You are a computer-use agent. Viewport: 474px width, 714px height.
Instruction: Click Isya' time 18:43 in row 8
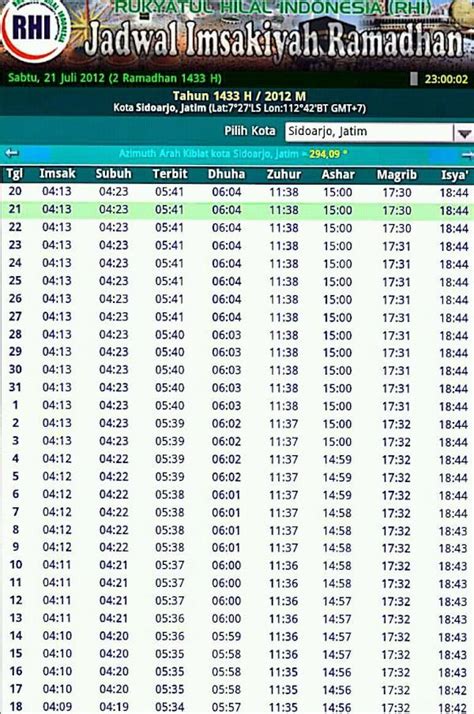(x=453, y=531)
